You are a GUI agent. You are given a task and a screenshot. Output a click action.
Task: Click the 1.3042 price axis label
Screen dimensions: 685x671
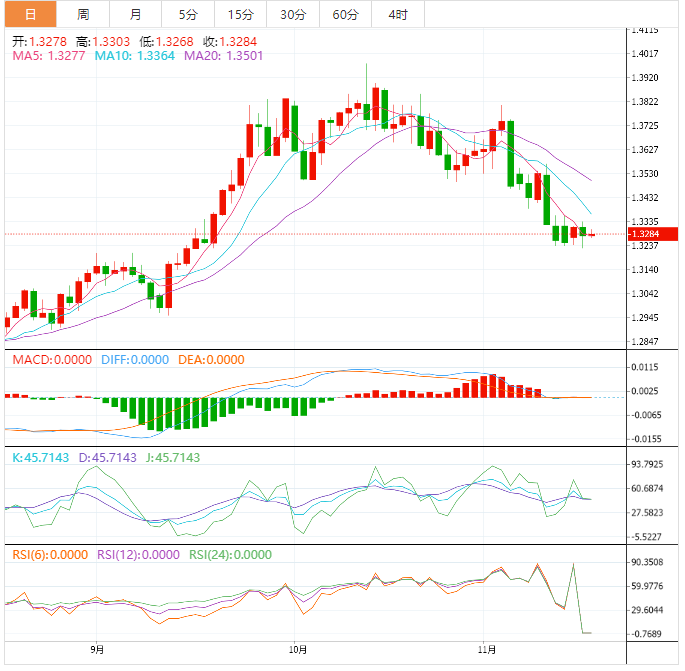[x=645, y=294]
